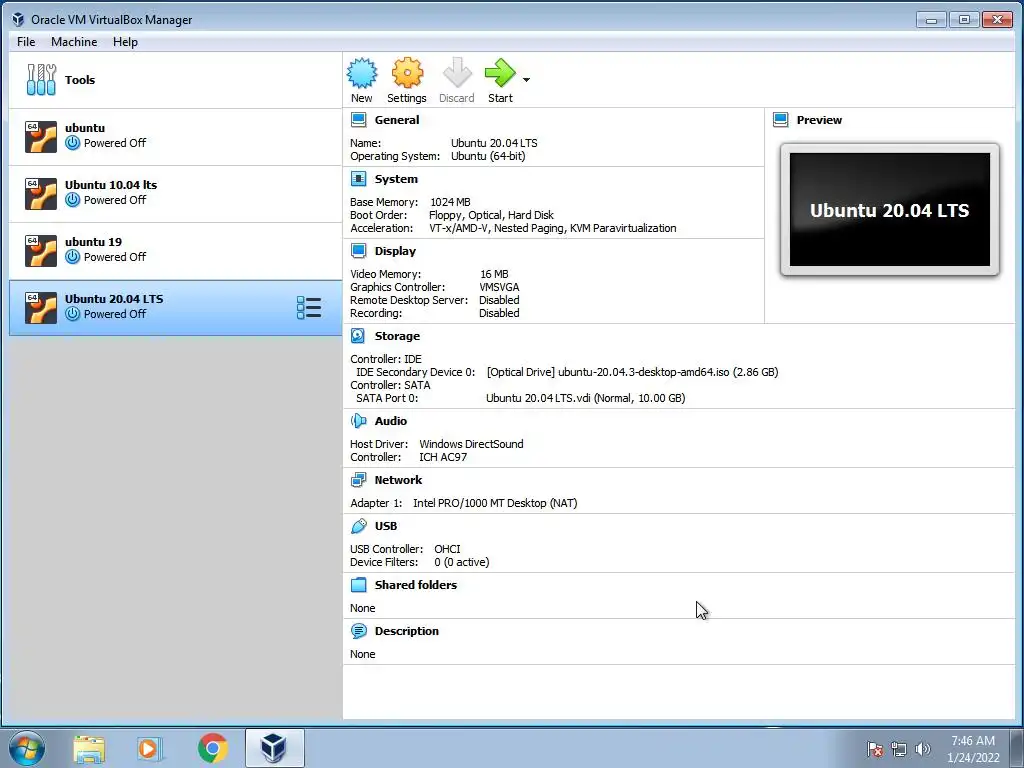
Task: Select the Ubuntu 10.04 lts machine
Action: [x=175, y=193]
